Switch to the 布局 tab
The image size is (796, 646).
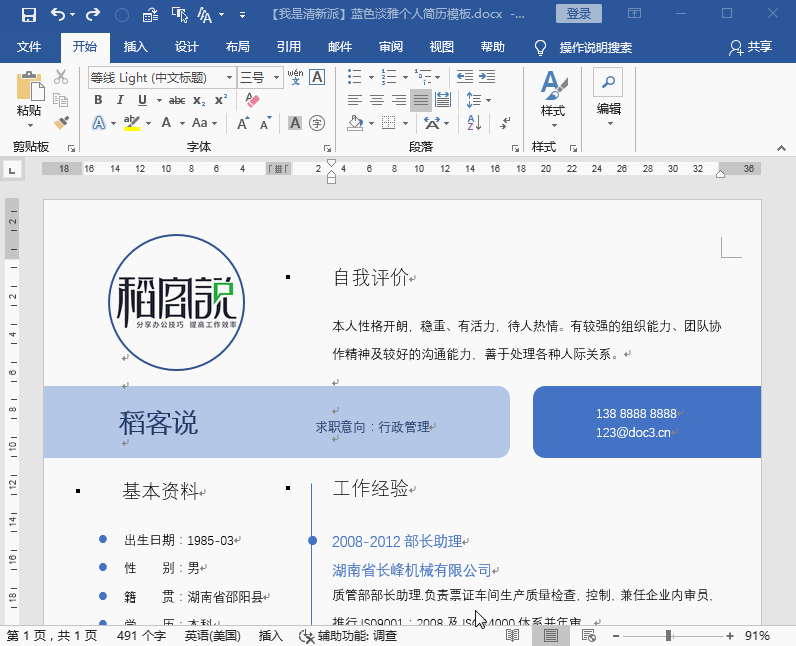coord(238,47)
